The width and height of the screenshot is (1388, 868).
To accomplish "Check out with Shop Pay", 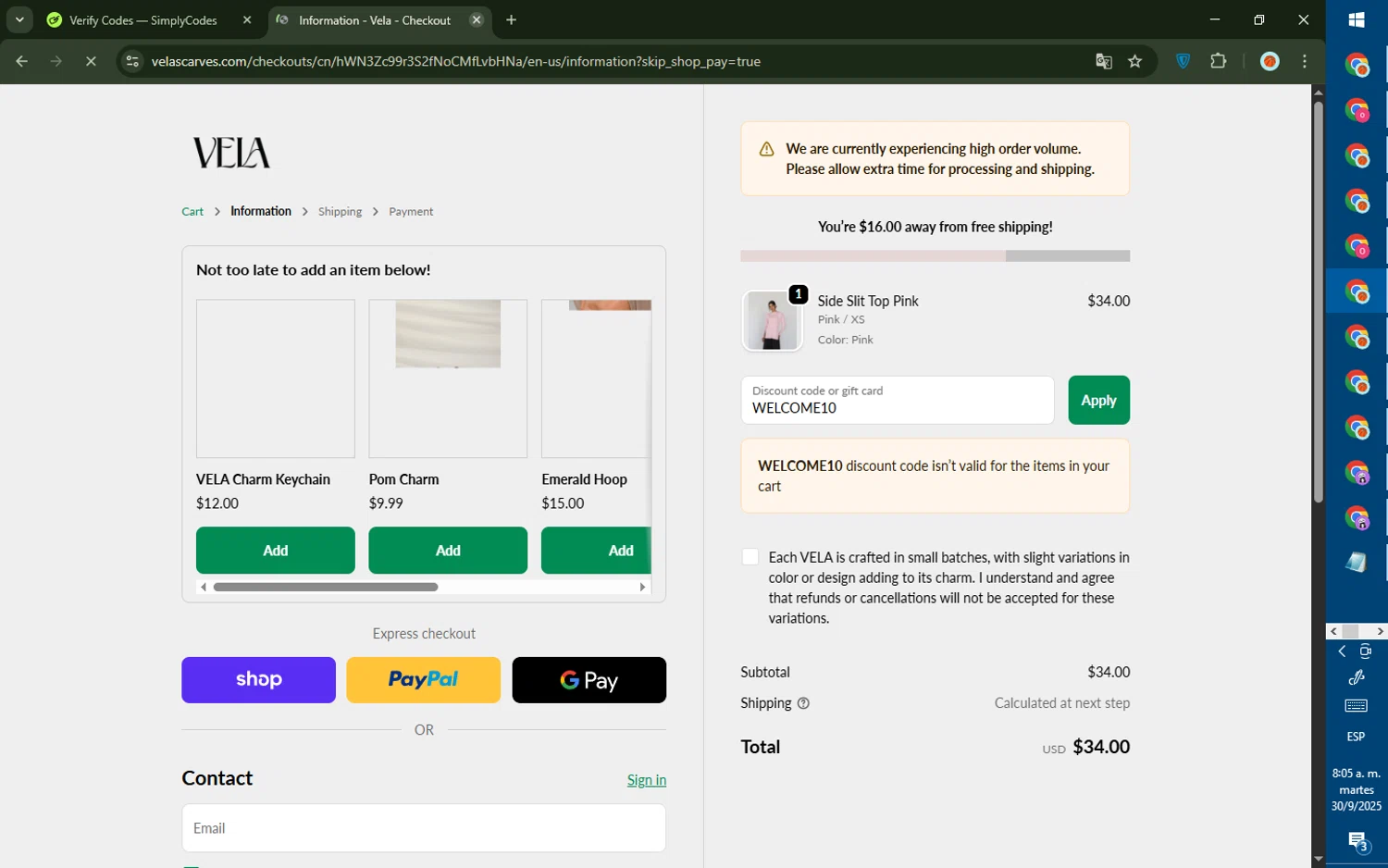I will (258, 680).
